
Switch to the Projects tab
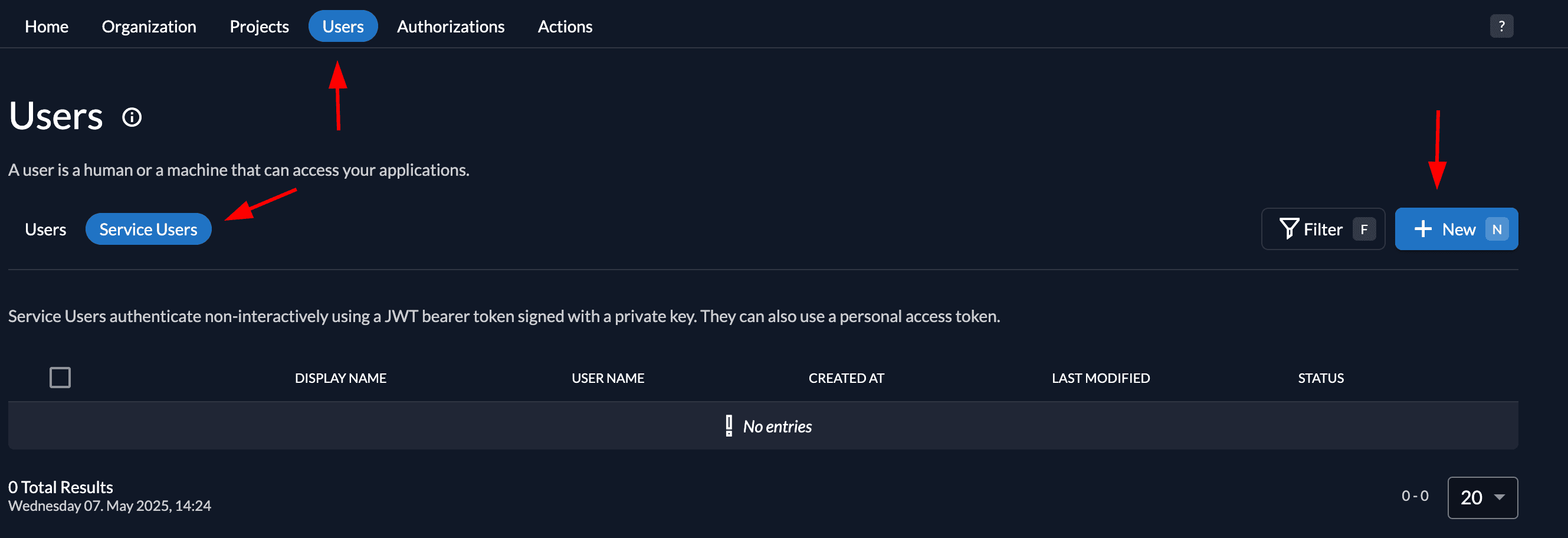coord(260,27)
